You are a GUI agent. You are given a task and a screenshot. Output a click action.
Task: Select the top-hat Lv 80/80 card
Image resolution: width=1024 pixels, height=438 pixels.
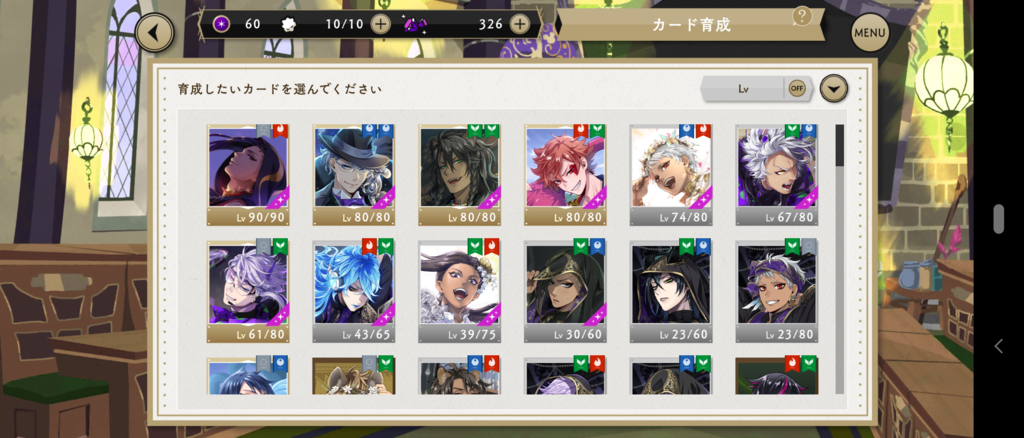353,174
